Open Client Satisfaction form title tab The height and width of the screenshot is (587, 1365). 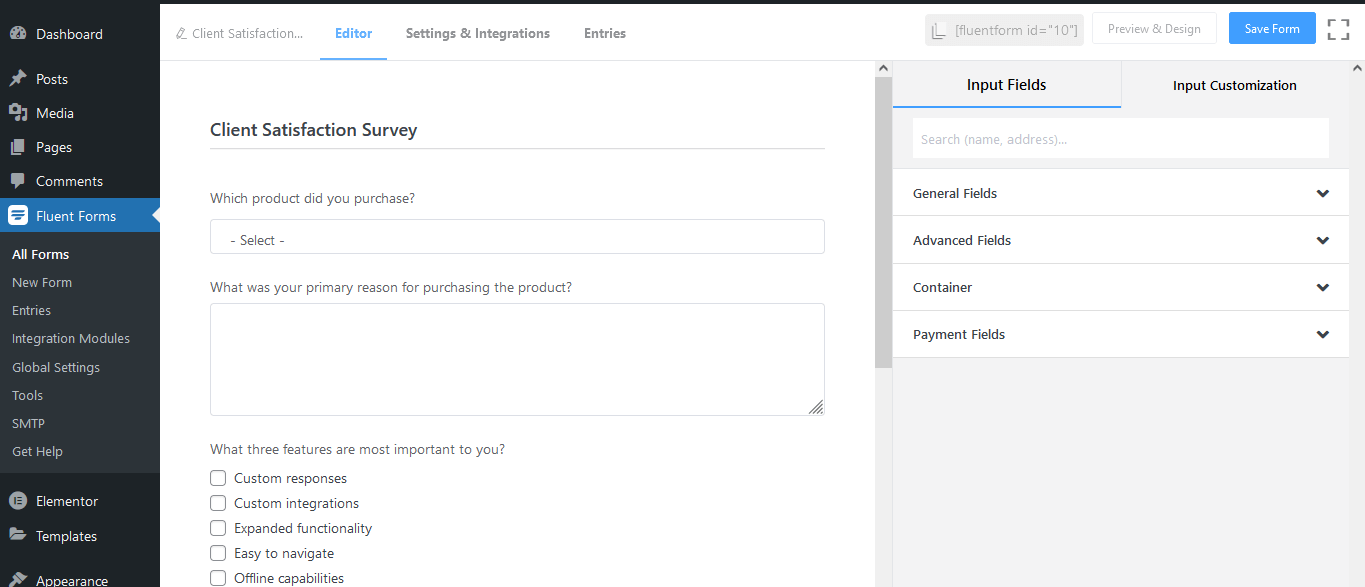point(239,33)
